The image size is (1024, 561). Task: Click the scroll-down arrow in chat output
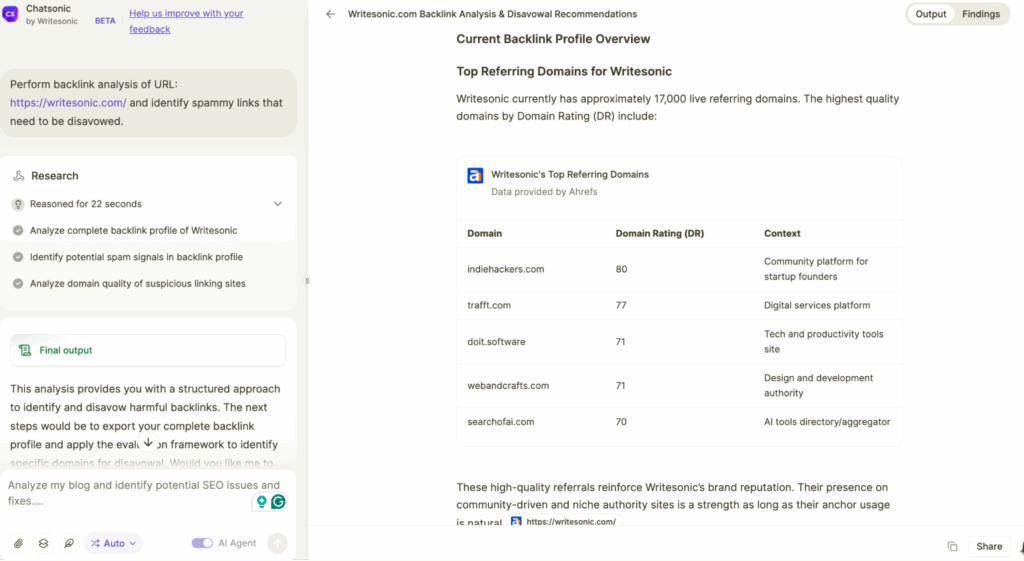[x=148, y=443]
